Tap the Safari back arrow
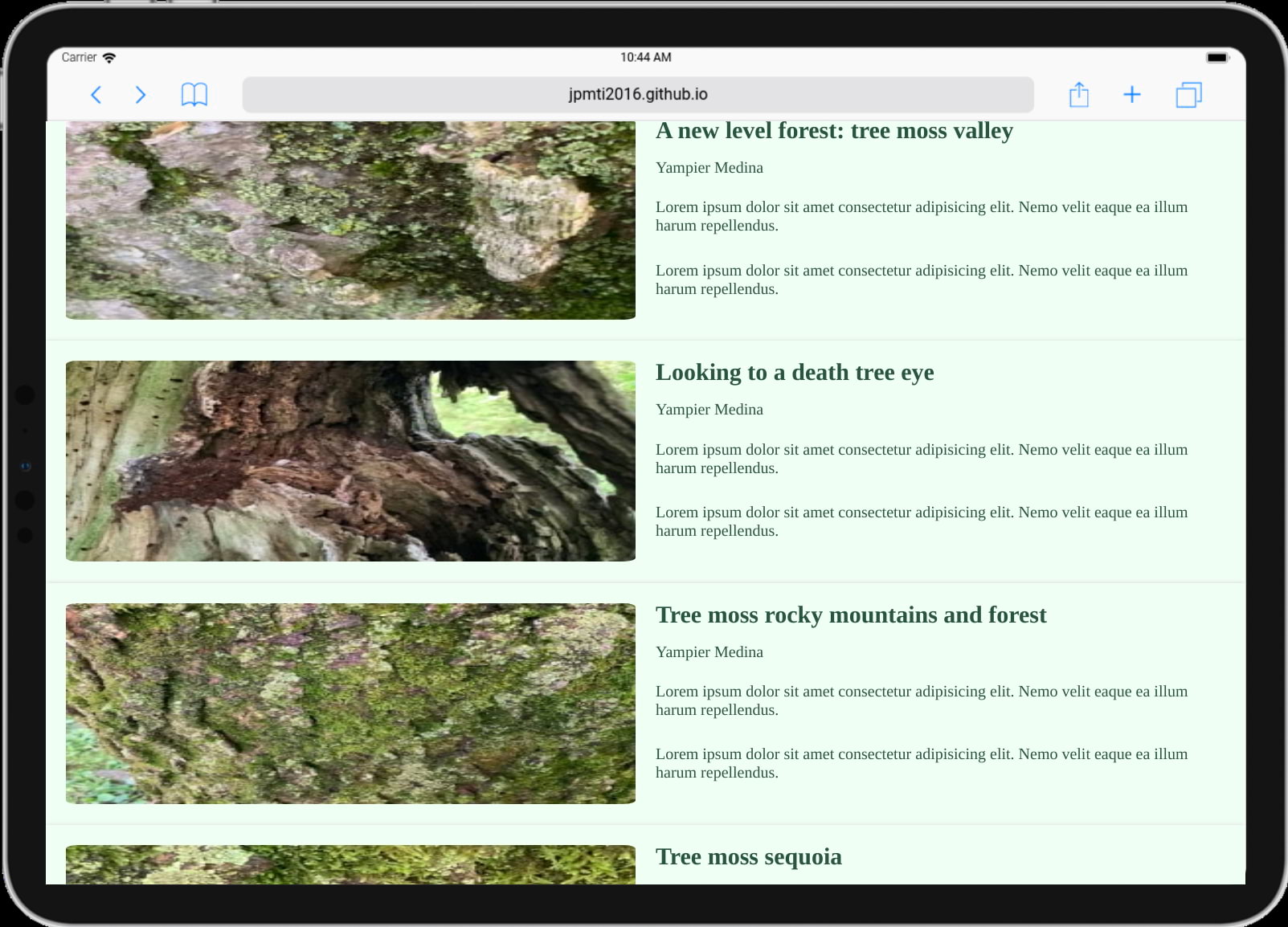This screenshot has width=1288, height=927. [96, 95]
